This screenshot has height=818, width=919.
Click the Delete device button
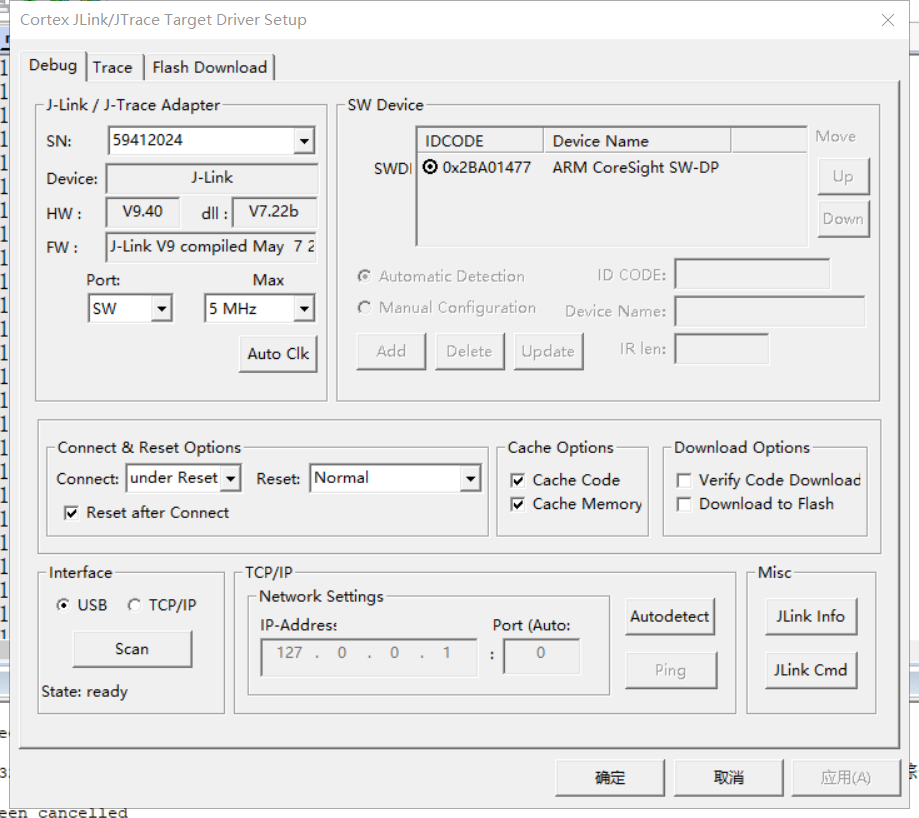coord(469,352)
